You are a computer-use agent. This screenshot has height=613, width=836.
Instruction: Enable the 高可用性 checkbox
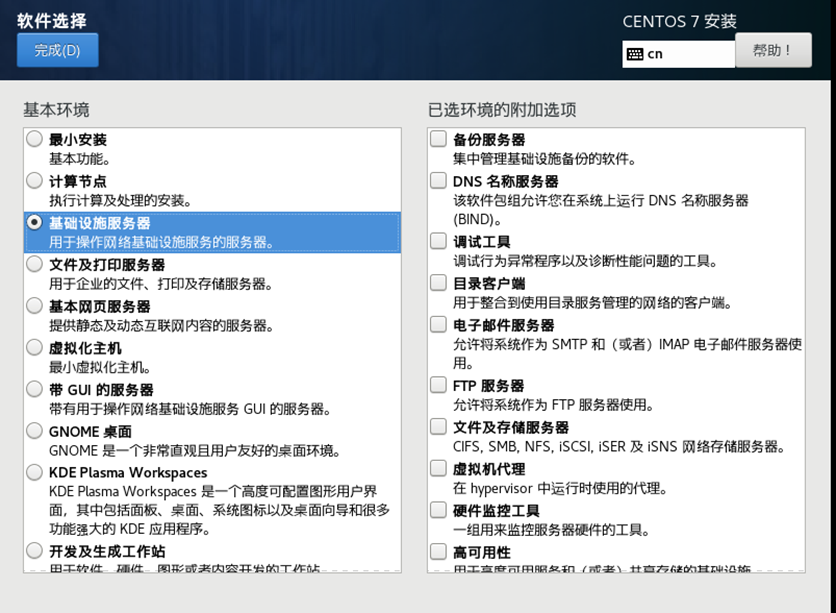[x=438, y=552]
